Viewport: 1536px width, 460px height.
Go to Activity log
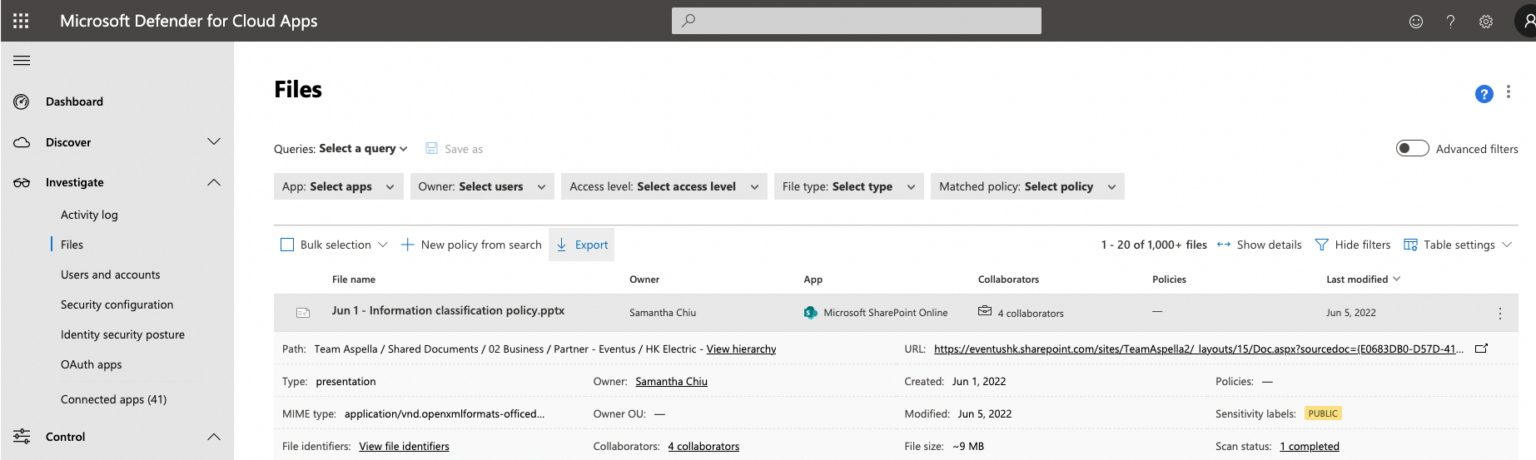coord(89,215)
